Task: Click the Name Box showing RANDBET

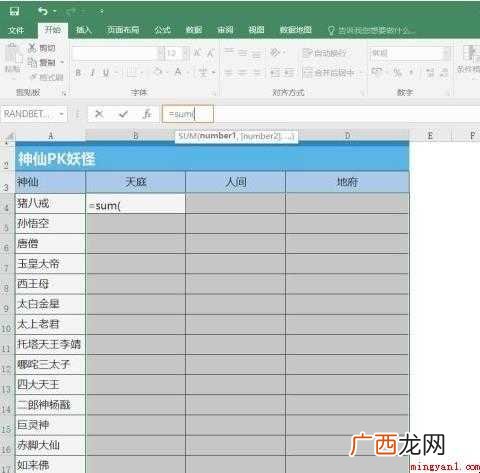Action: click(29, 114)
